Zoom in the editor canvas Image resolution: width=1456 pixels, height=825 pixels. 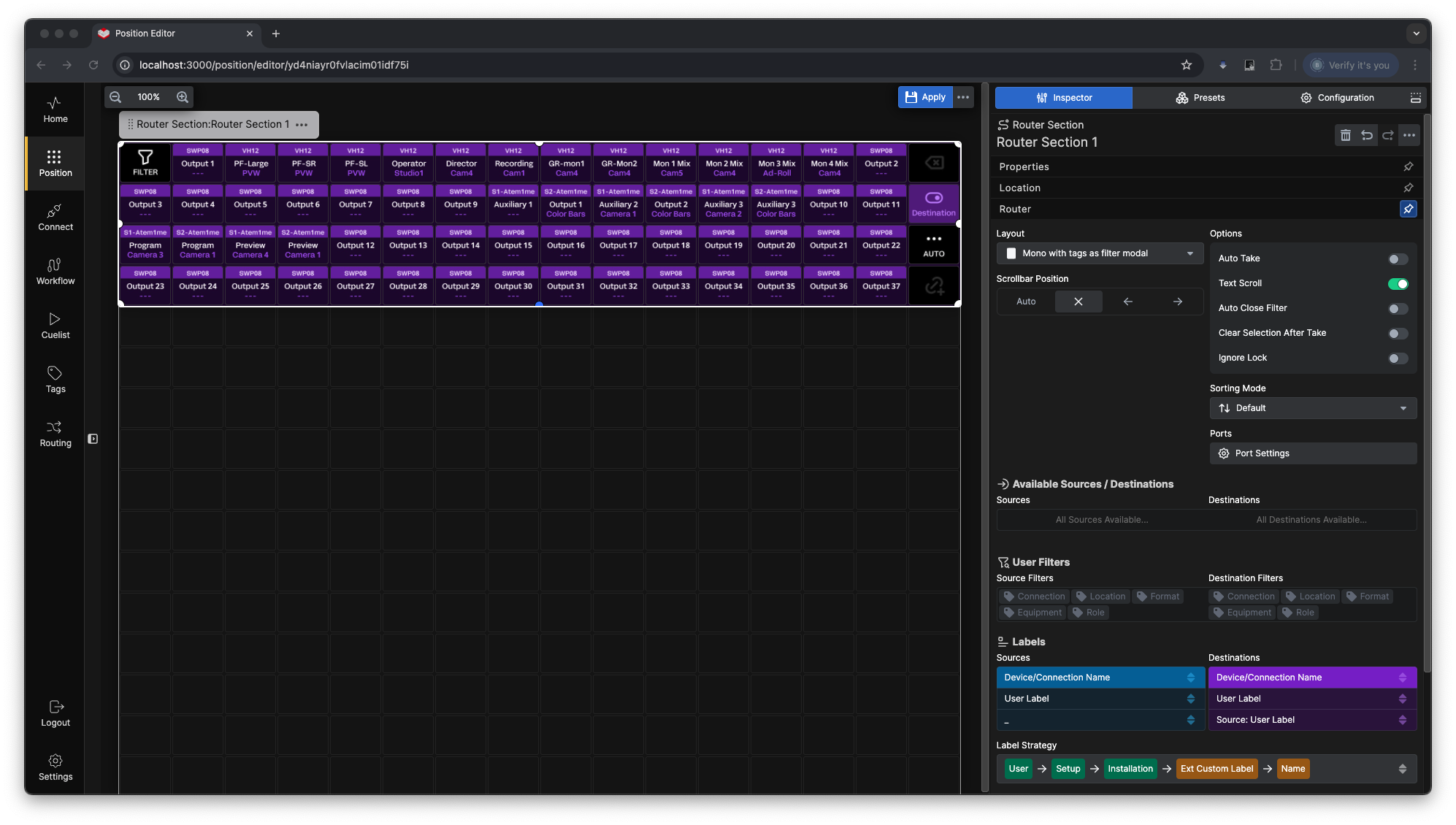pyautogui.click(x=183, y=97)
